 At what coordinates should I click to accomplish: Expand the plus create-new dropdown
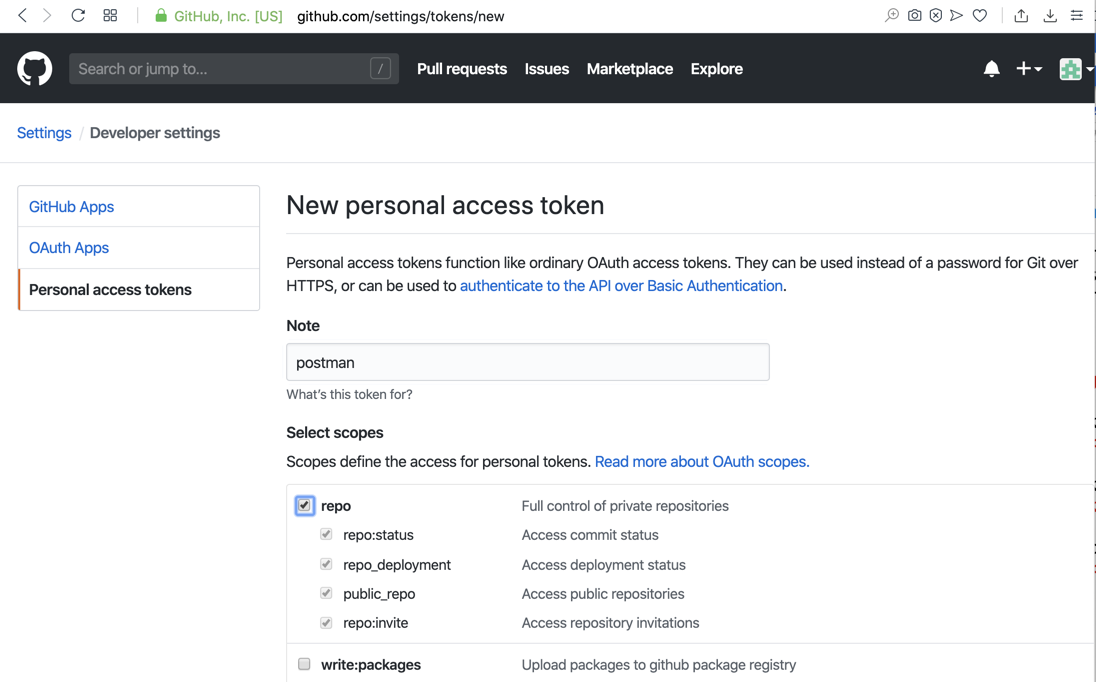pos(1028,69)
